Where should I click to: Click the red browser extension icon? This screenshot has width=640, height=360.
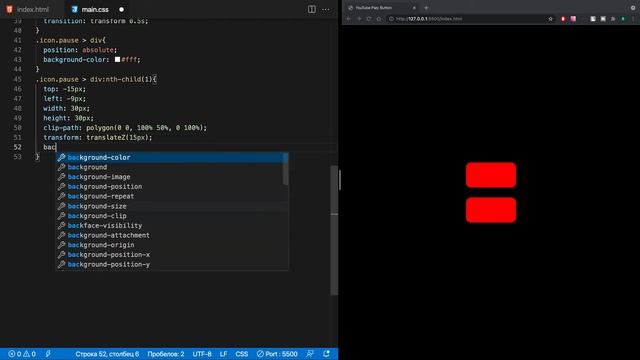[x=563, y=19]
